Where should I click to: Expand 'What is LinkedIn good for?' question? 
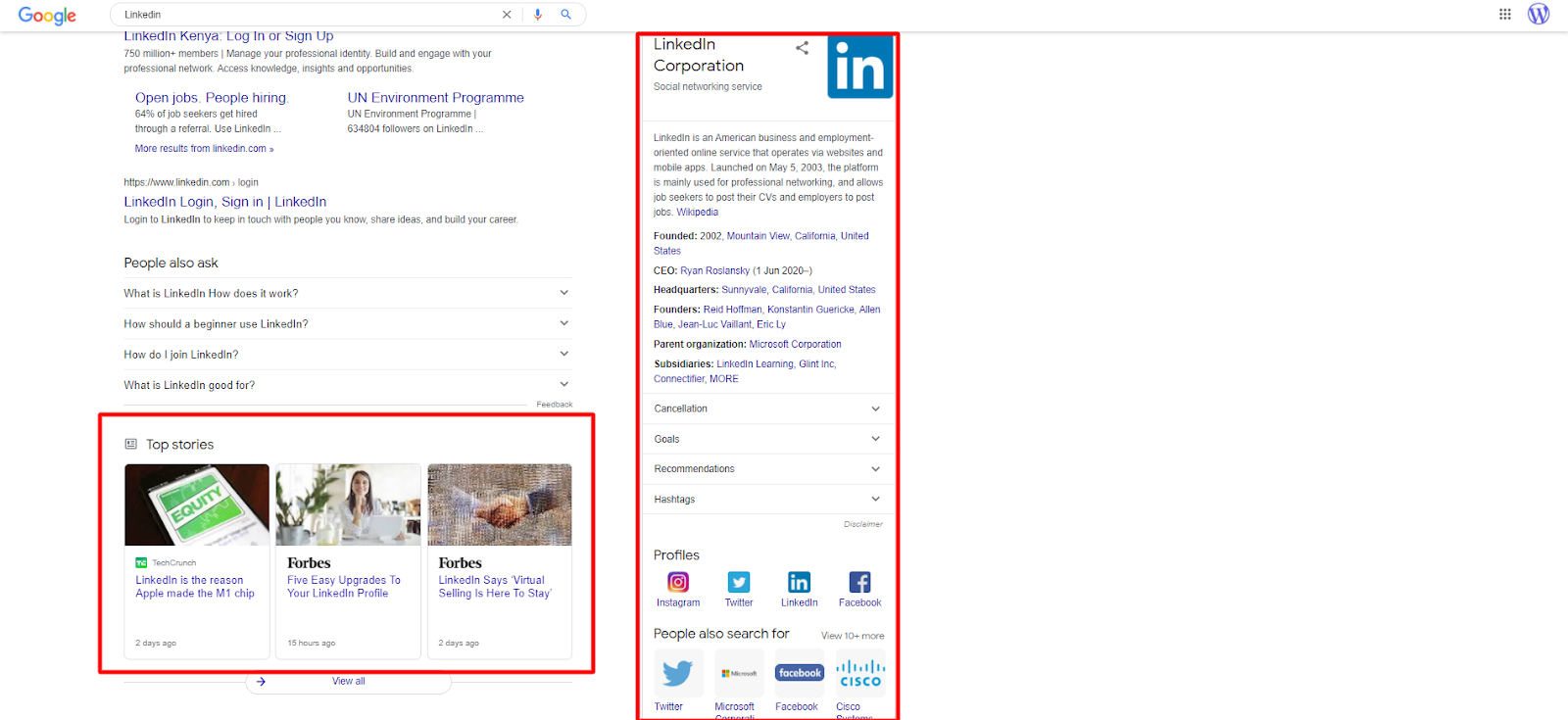(x=348, y=385)
